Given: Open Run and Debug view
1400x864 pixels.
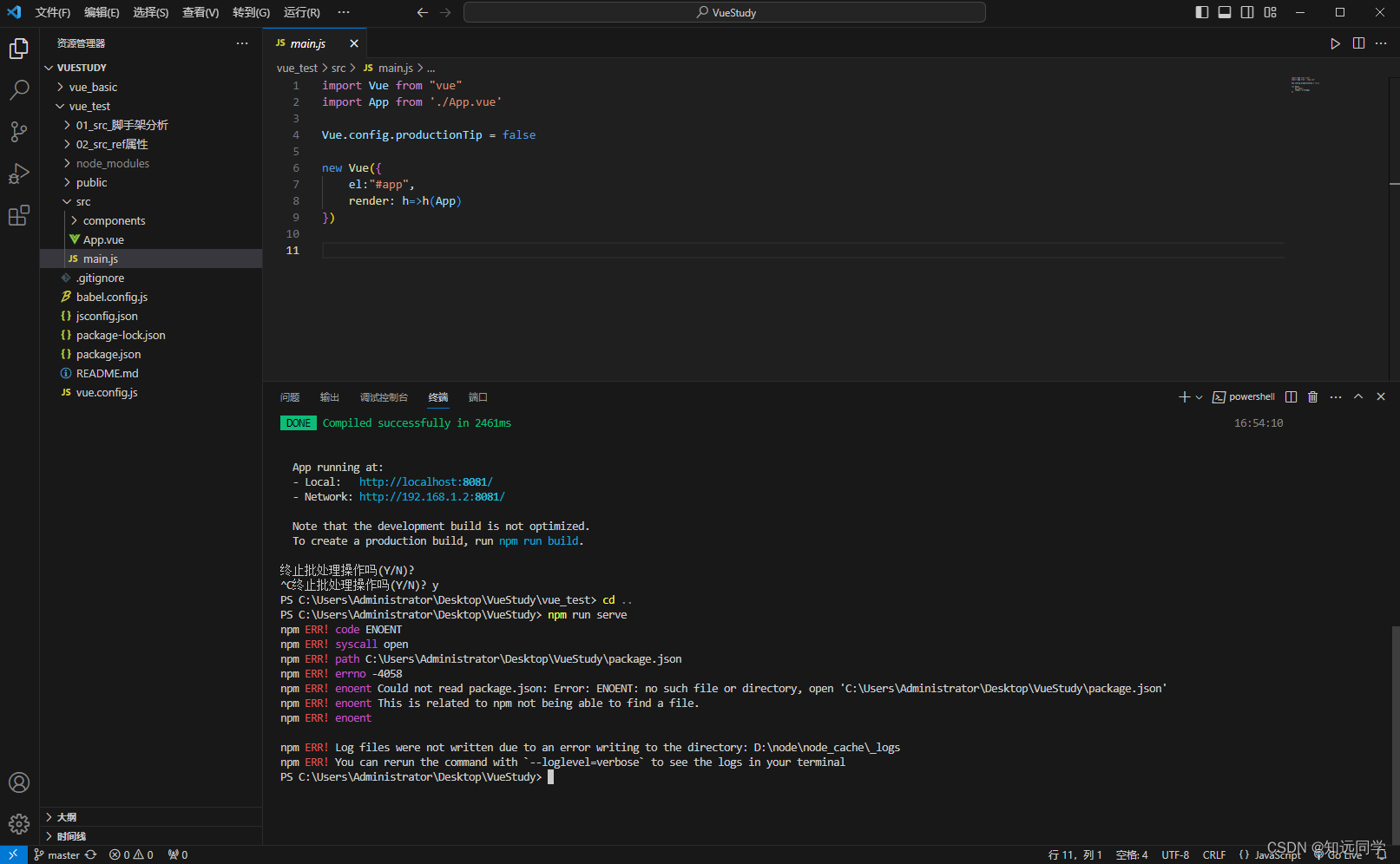Looking at the screenshot, I should (x=19, y=173).
